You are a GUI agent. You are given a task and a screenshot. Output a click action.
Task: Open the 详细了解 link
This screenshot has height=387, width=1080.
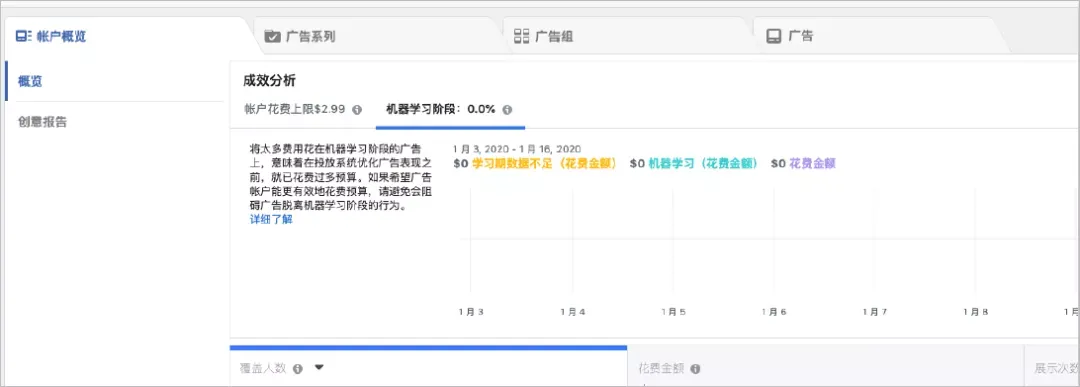point(271,220)
